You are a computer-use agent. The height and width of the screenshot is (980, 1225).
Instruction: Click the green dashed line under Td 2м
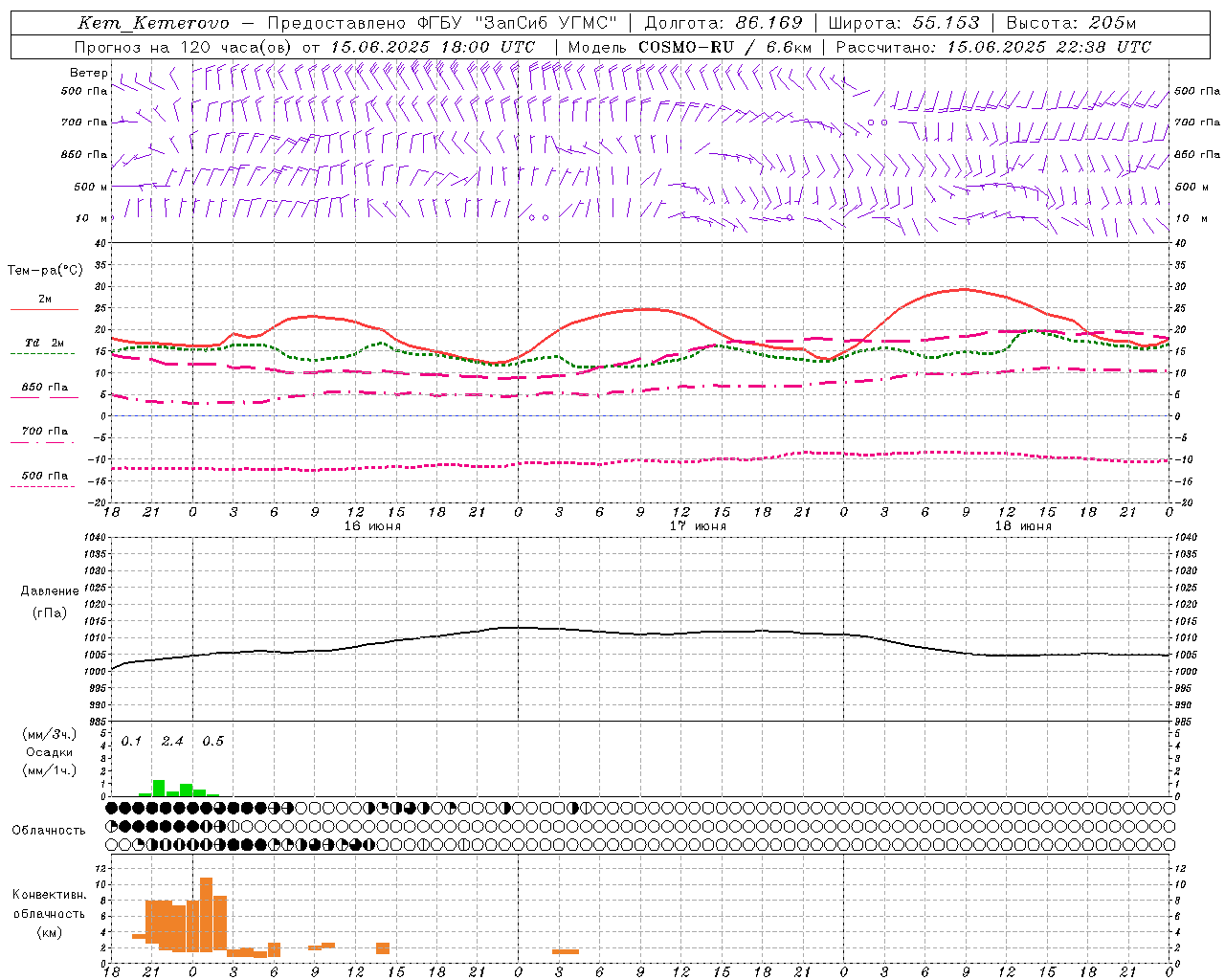click(43, 353)
